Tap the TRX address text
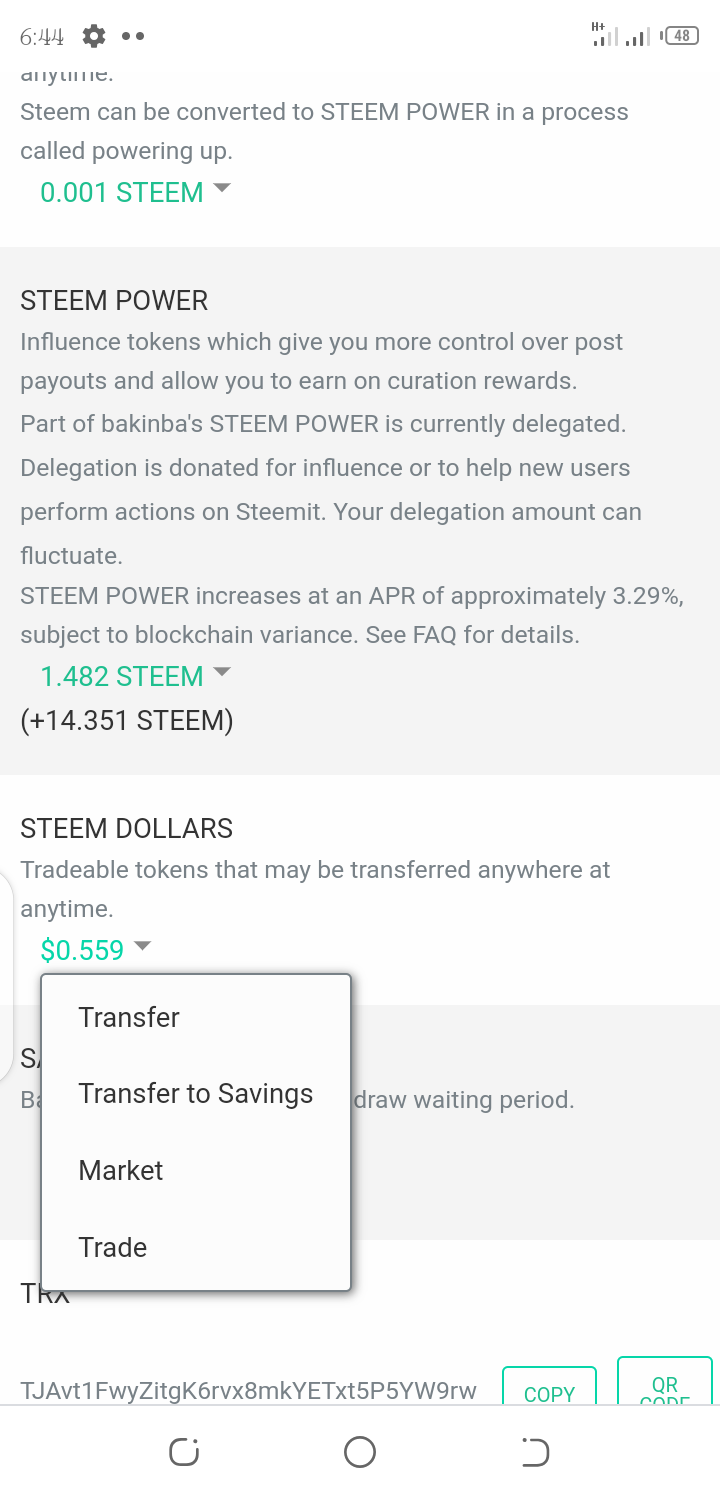This screenshot has width=720, height=1500. (248, 1390)
